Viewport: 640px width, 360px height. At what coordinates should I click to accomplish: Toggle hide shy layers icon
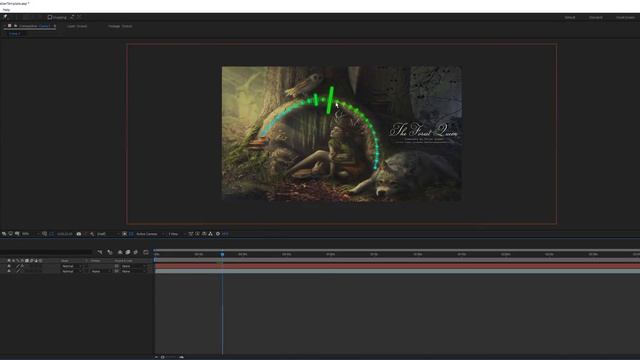[120, 252]
